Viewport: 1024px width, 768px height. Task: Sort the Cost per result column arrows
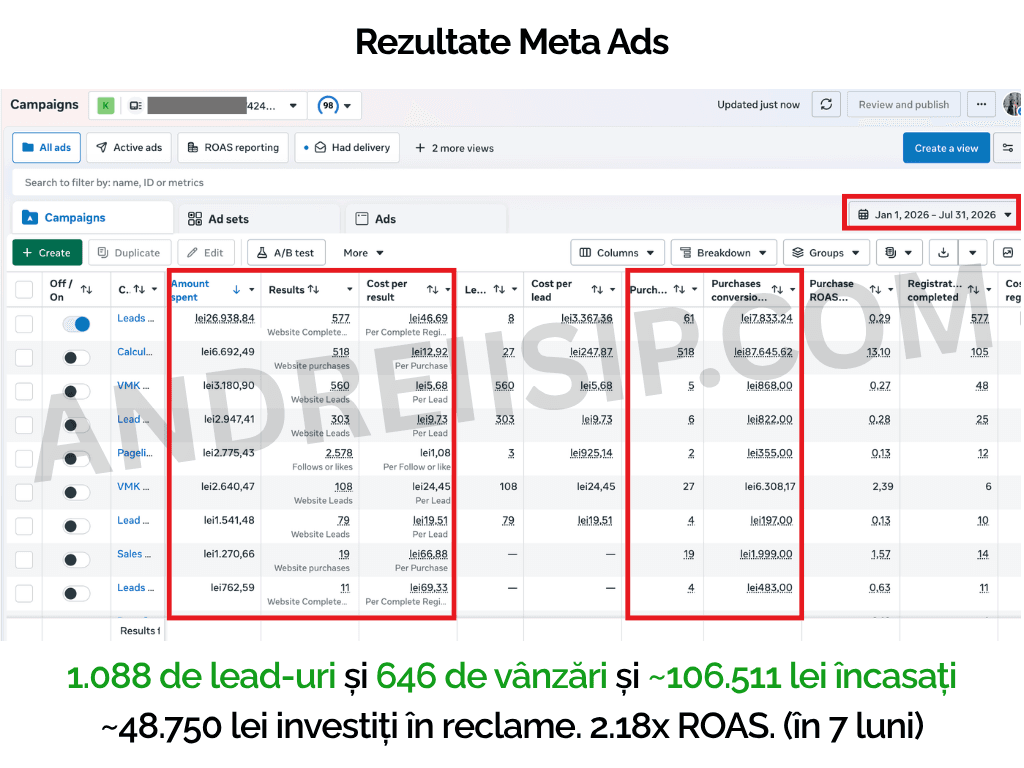click(x=432, y=289)
